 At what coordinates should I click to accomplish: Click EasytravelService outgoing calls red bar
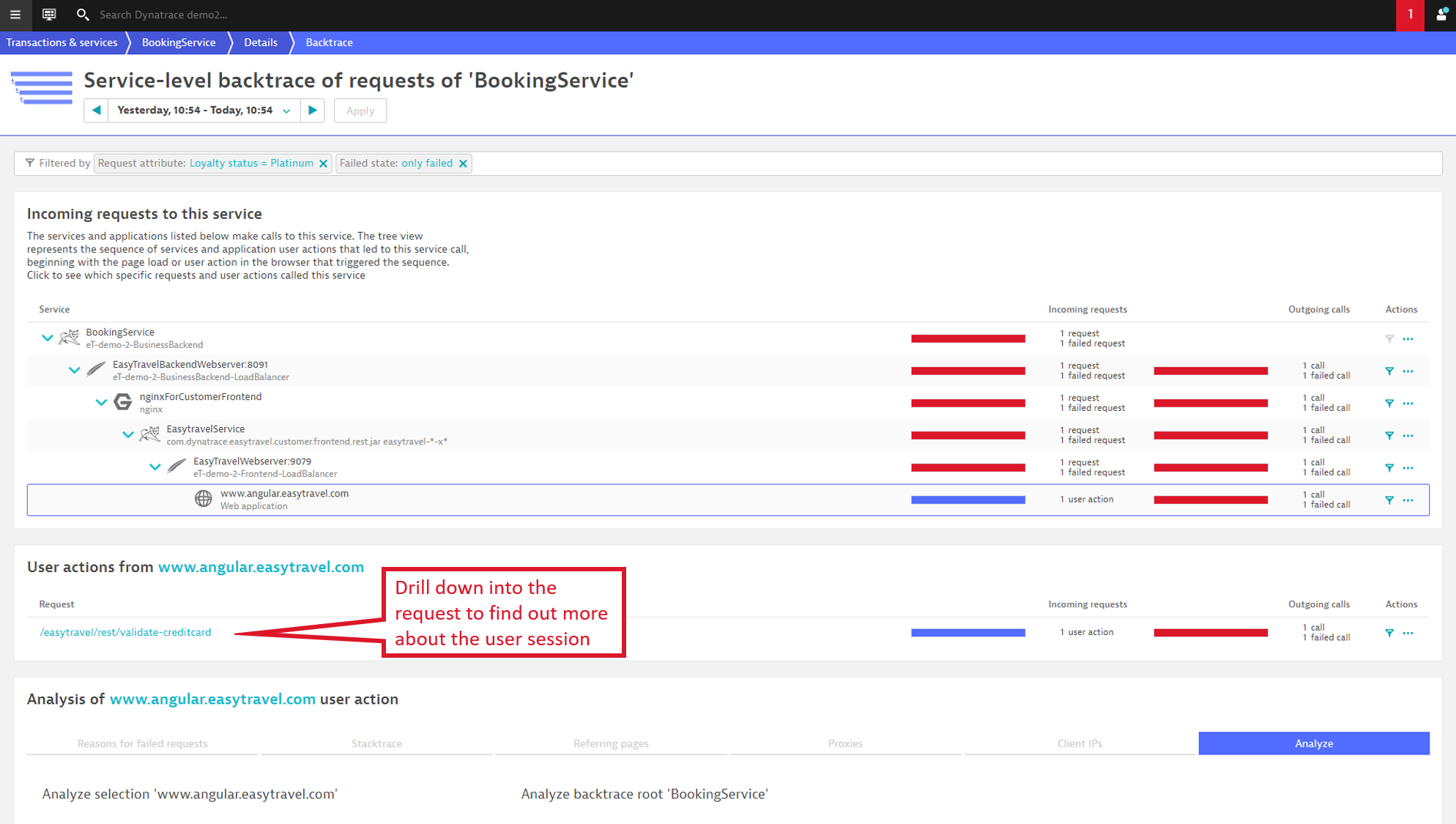1211,435
